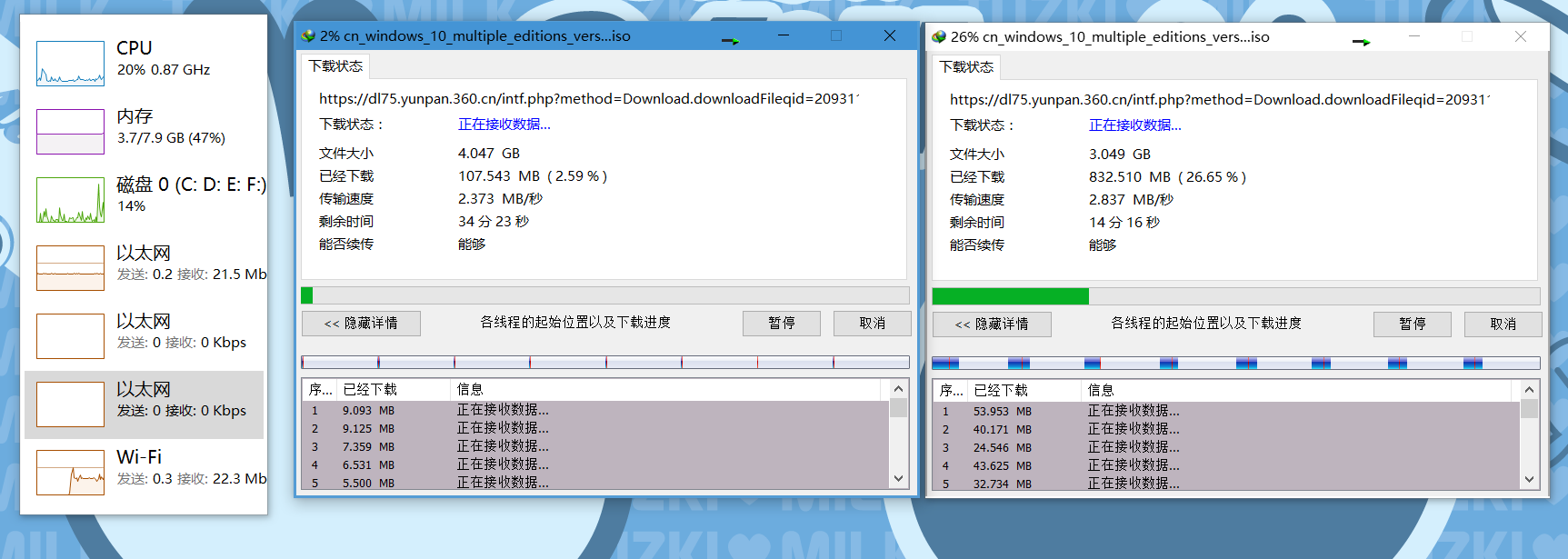This screenshot has height=559, width=1568.
Task: Select thread row with 24.546 MB downloaded
Action: tap(1226, 447)
